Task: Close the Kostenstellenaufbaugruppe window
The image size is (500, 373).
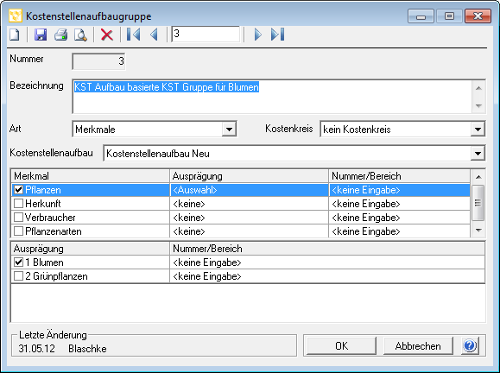Action: pyautogui.click(x=478, y=16)
